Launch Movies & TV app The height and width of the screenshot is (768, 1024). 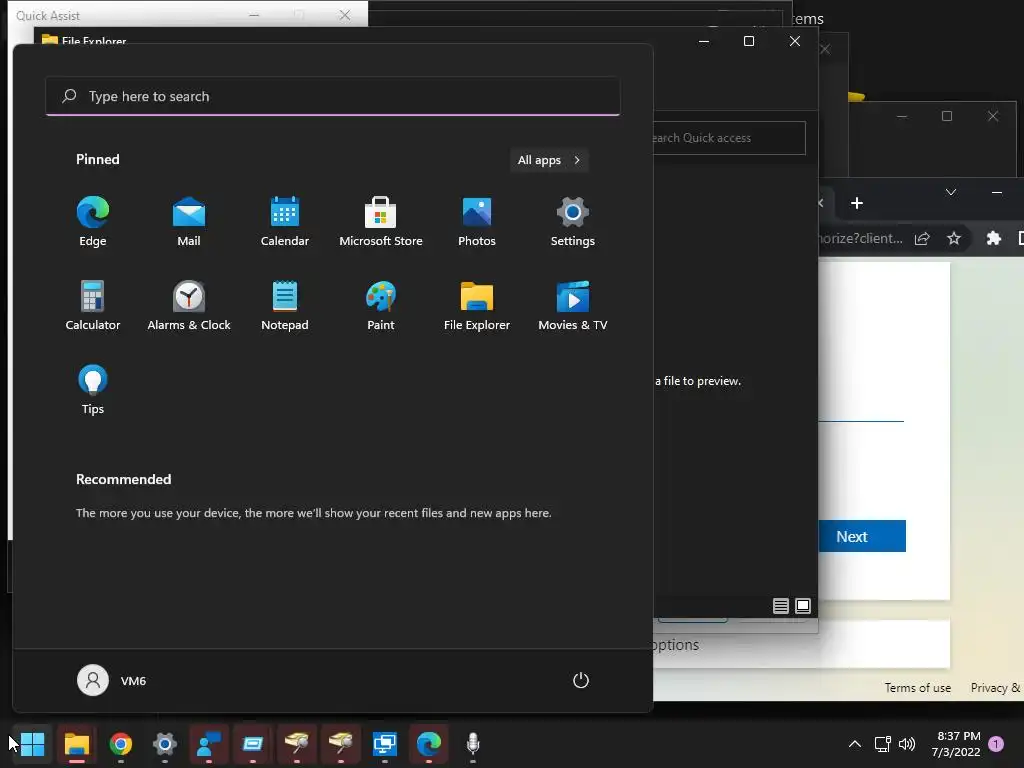point(573,306)
